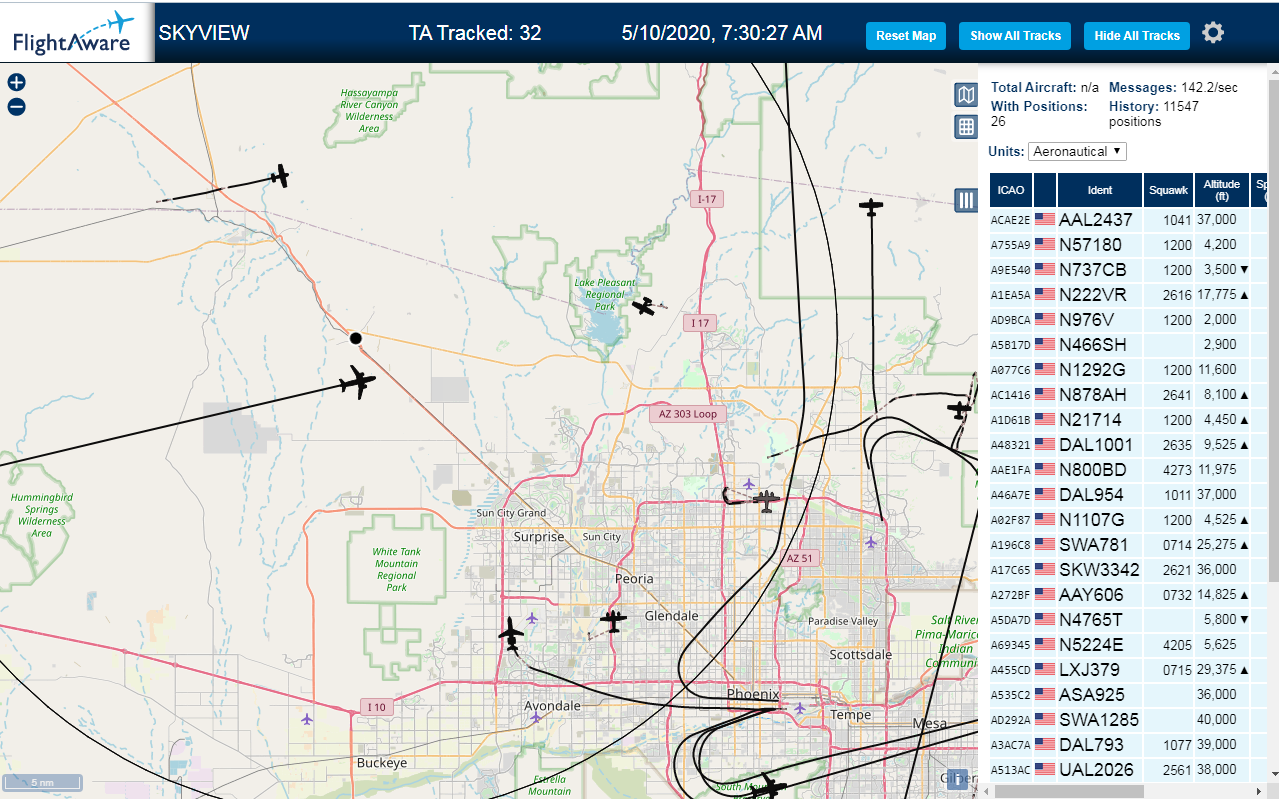Select the DAL1001 aircraft row
The height and width of the screenshot is (799, 1279).
tap(1128, 445)
